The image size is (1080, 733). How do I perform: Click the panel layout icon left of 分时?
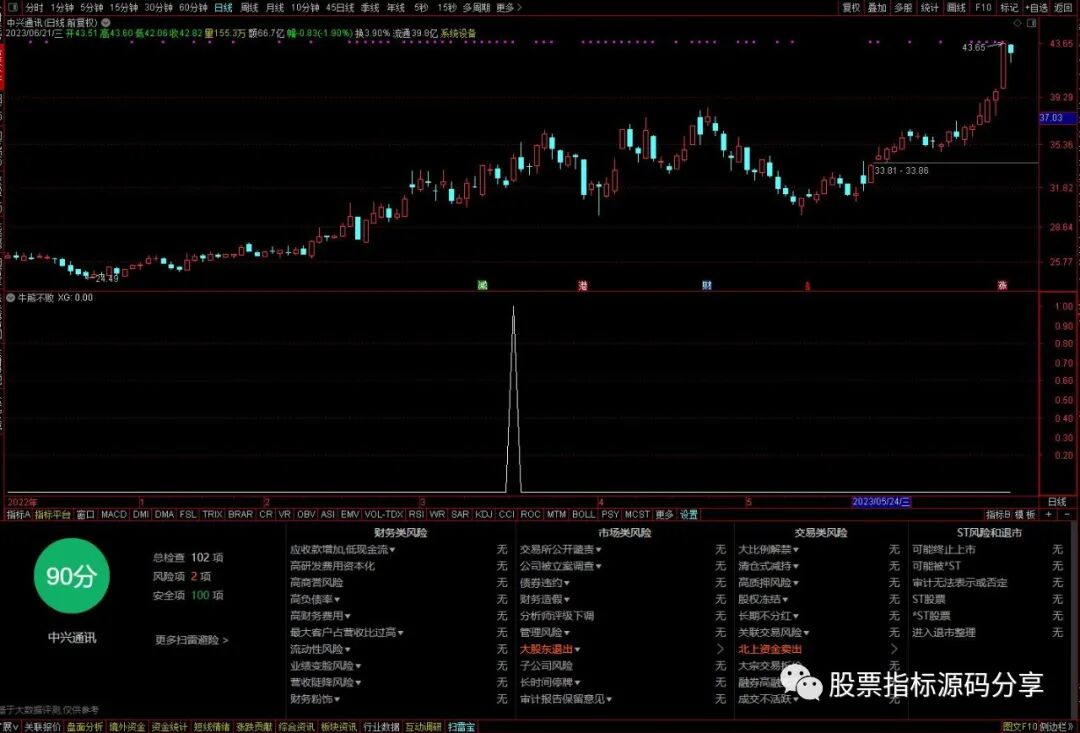(14, 8)
